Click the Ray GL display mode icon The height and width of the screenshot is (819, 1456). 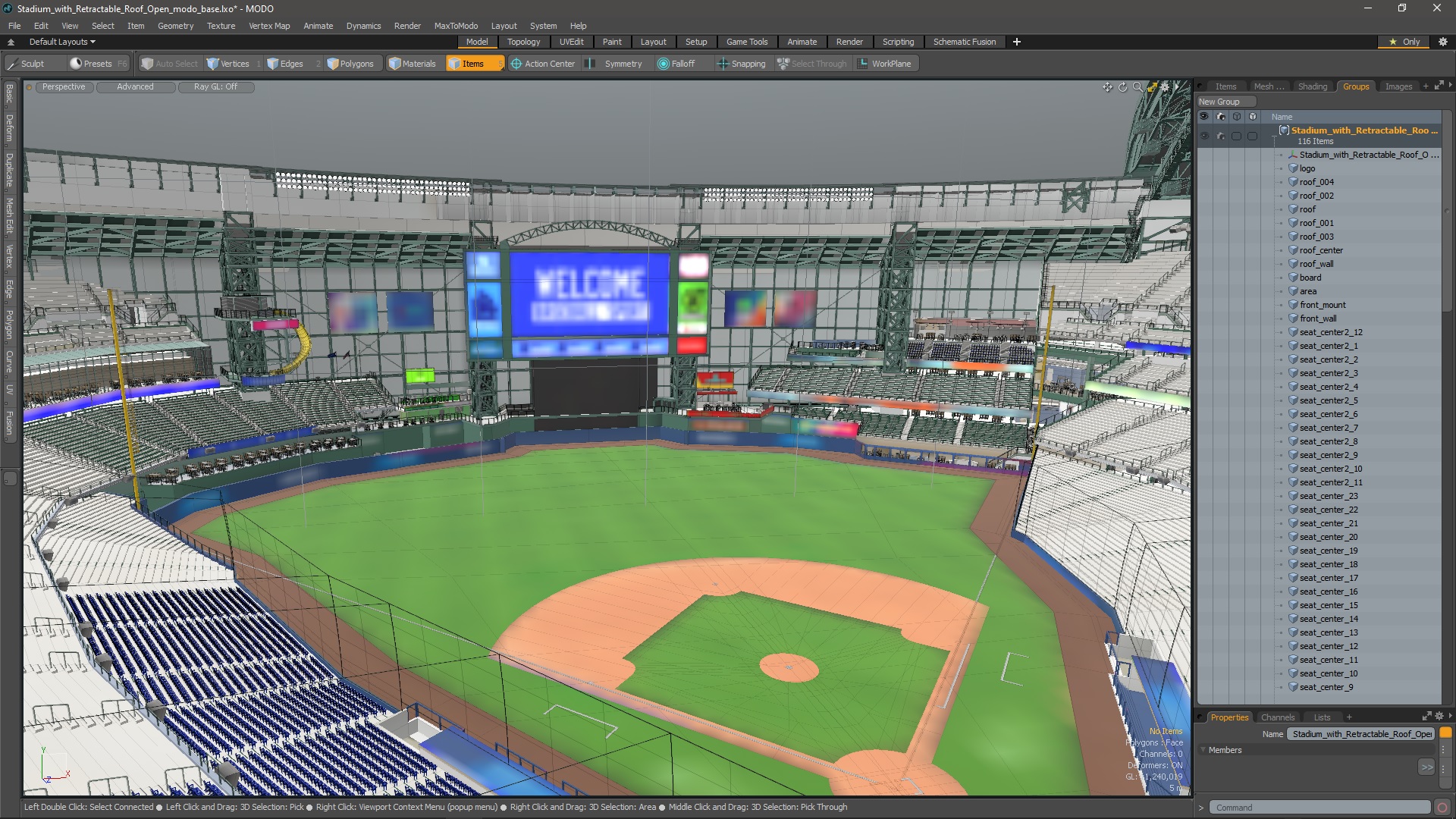click(215, 86)
